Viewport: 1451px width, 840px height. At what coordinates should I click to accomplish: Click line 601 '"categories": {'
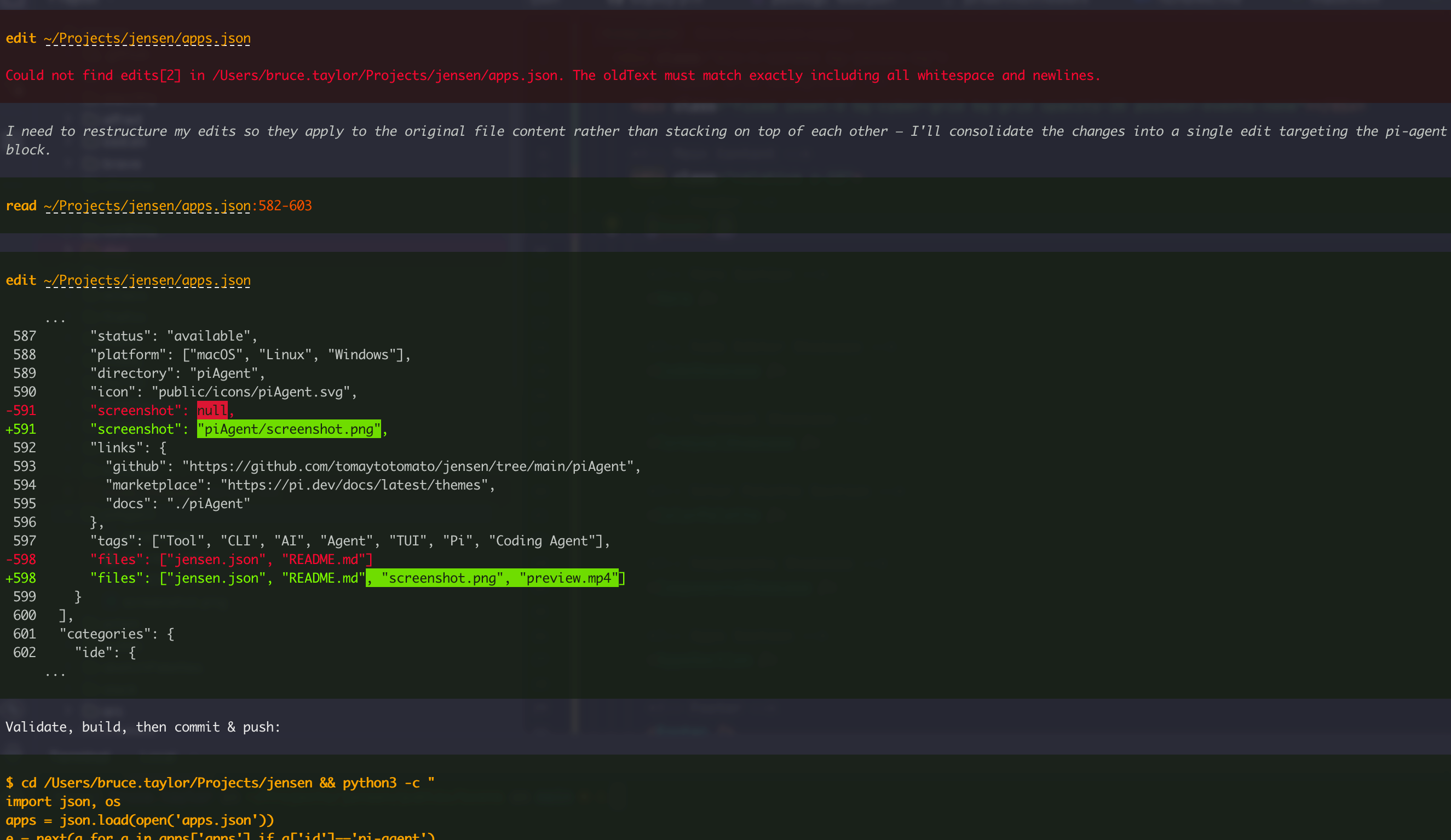[117, 634]
